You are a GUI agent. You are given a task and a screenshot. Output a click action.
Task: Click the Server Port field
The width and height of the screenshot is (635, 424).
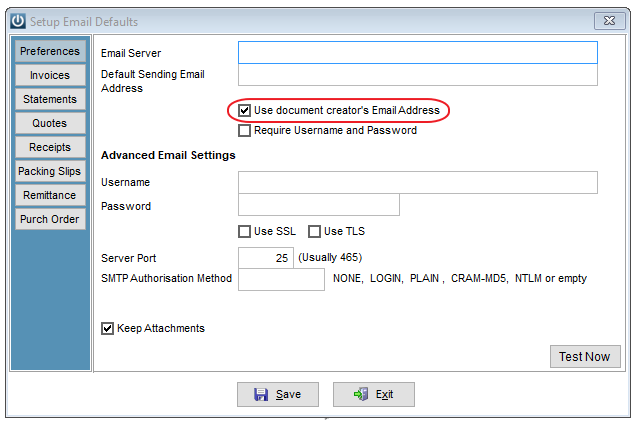(x=266, y=258)
